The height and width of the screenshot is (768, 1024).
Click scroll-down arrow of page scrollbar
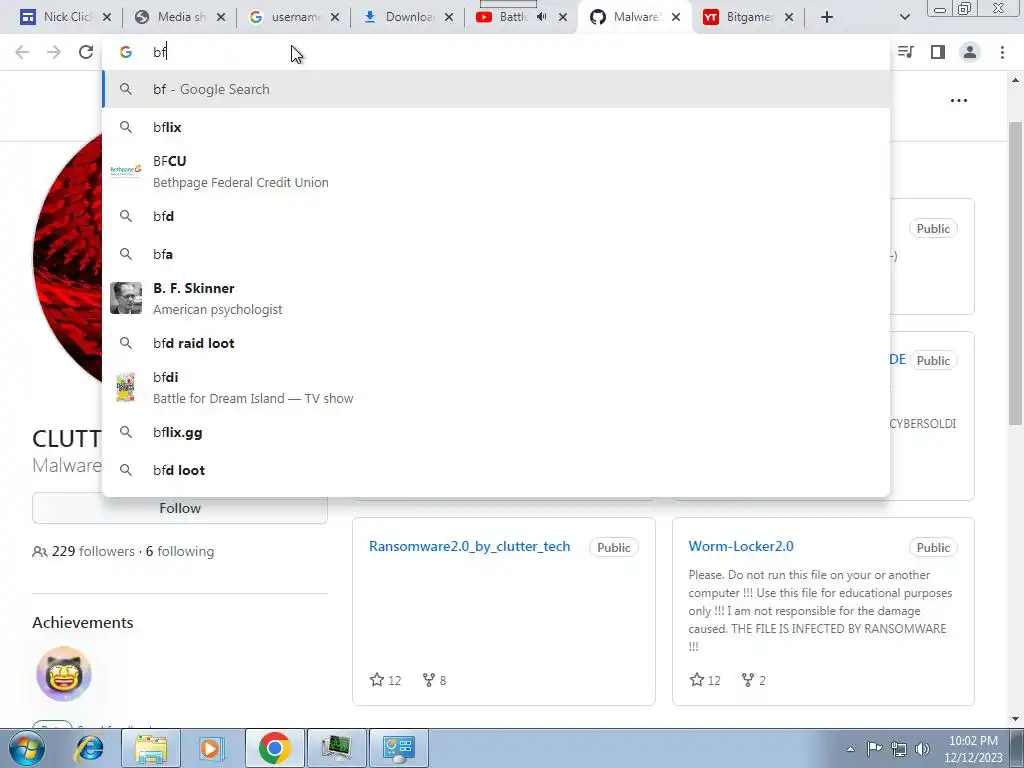point(1015,719)
